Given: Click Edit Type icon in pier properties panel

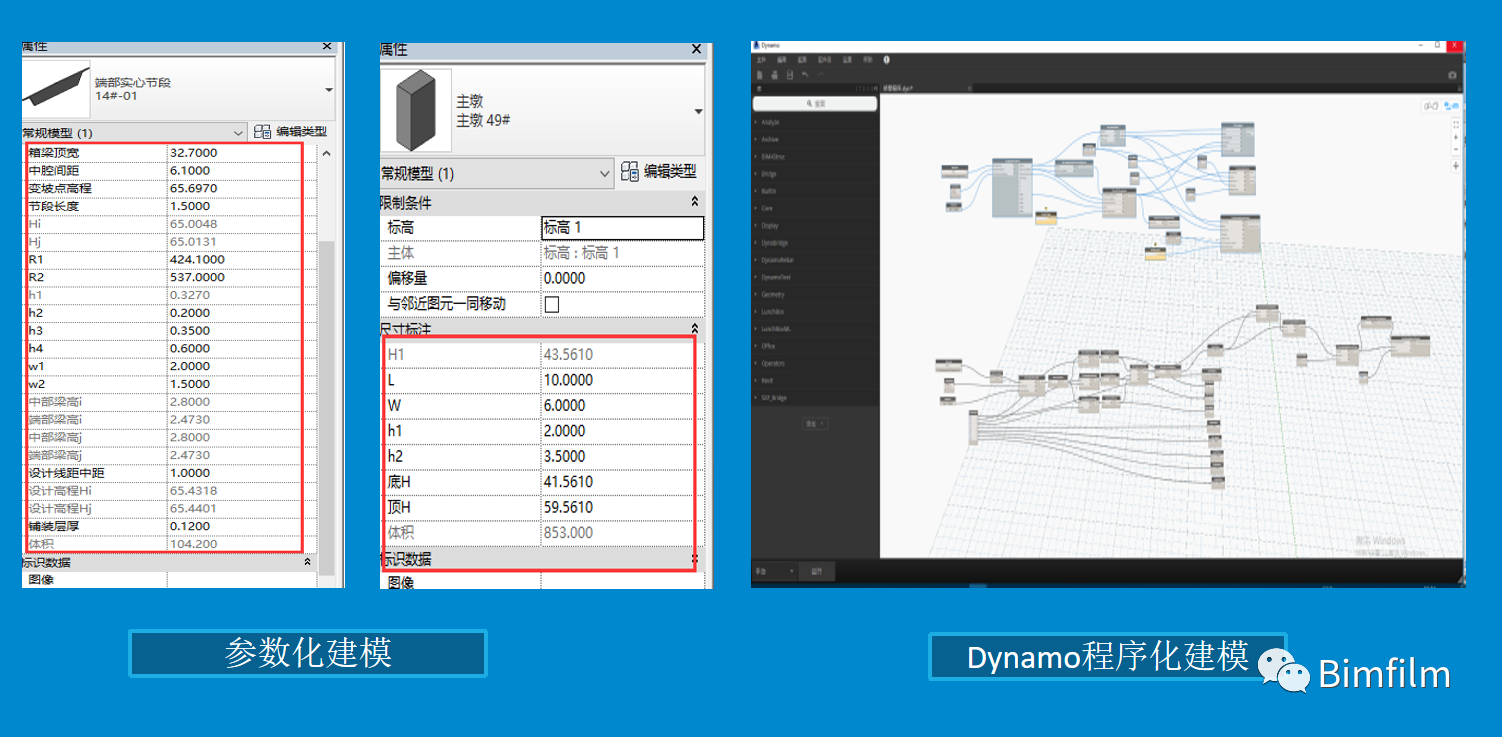Looking at the screenshot, I should (x=629, y=172).
